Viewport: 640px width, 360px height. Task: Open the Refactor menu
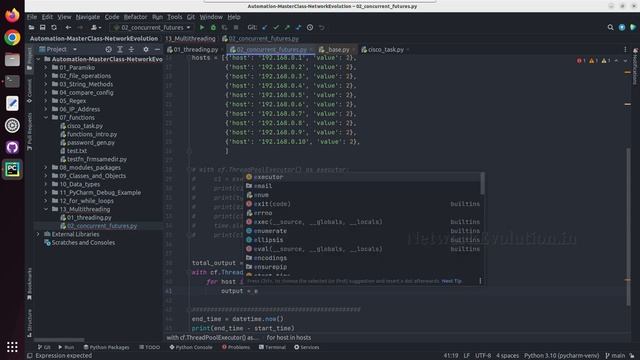point(135,17)
